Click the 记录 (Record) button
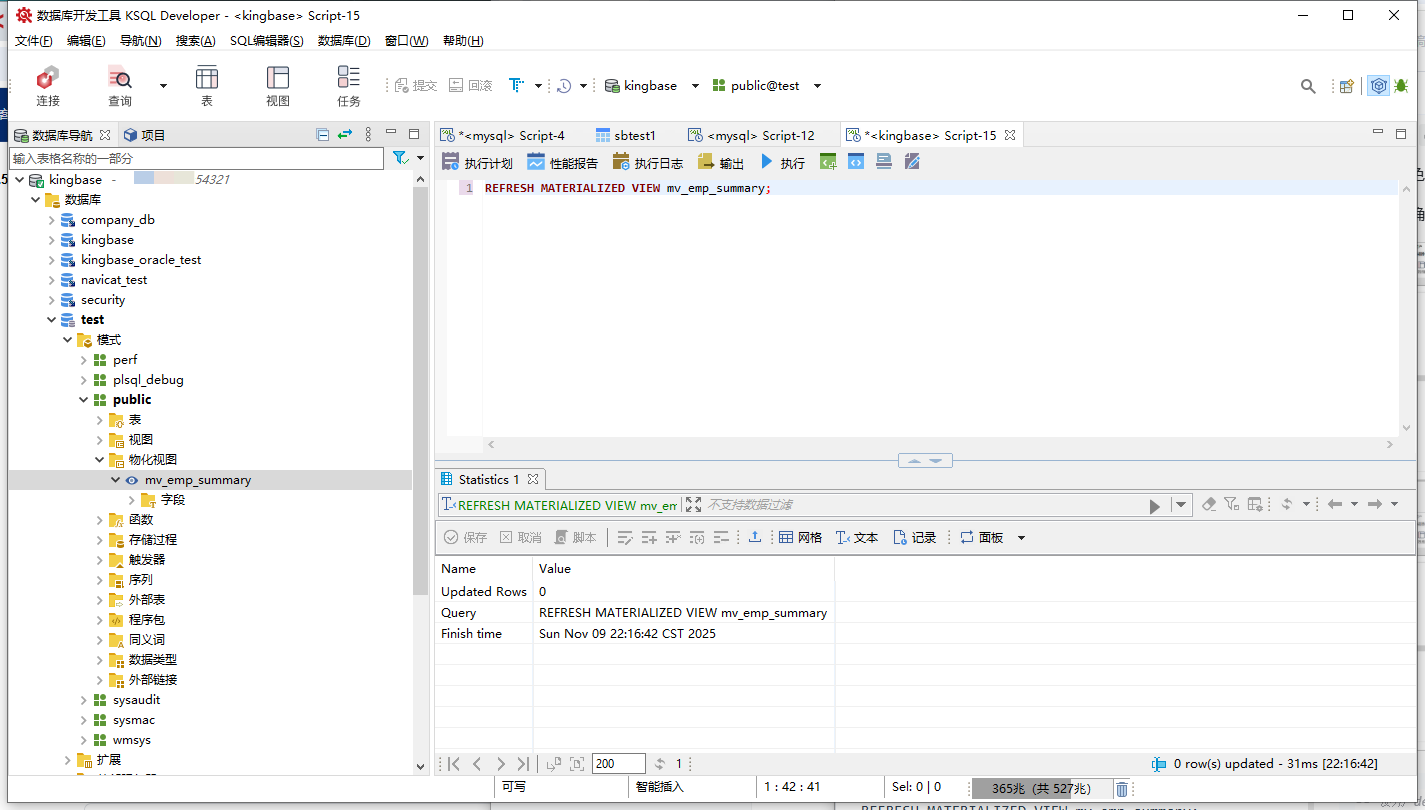Viewport: 1425px width, 810px height. point(914,537)
